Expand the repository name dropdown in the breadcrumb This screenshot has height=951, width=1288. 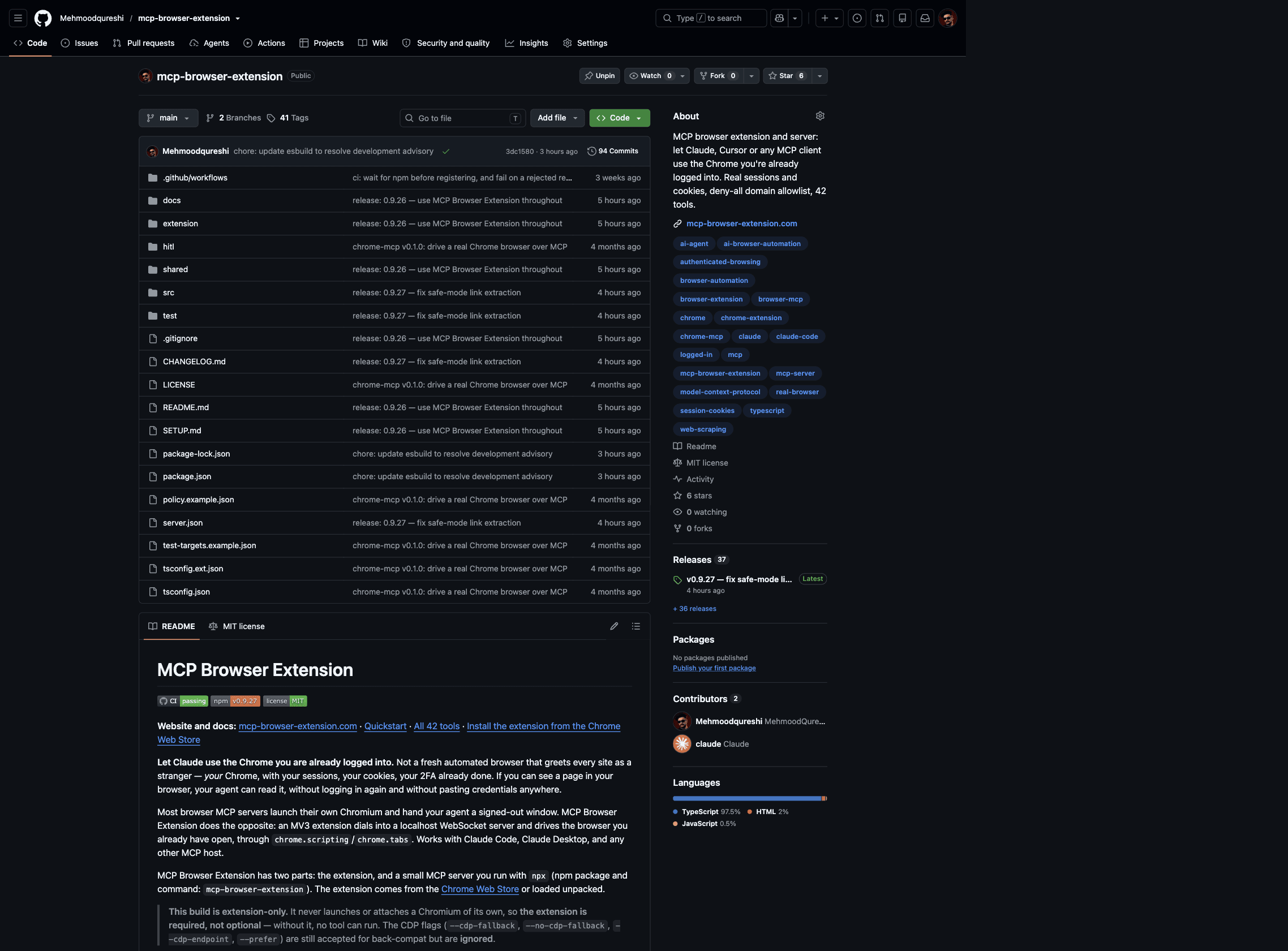tap(237, 19)
